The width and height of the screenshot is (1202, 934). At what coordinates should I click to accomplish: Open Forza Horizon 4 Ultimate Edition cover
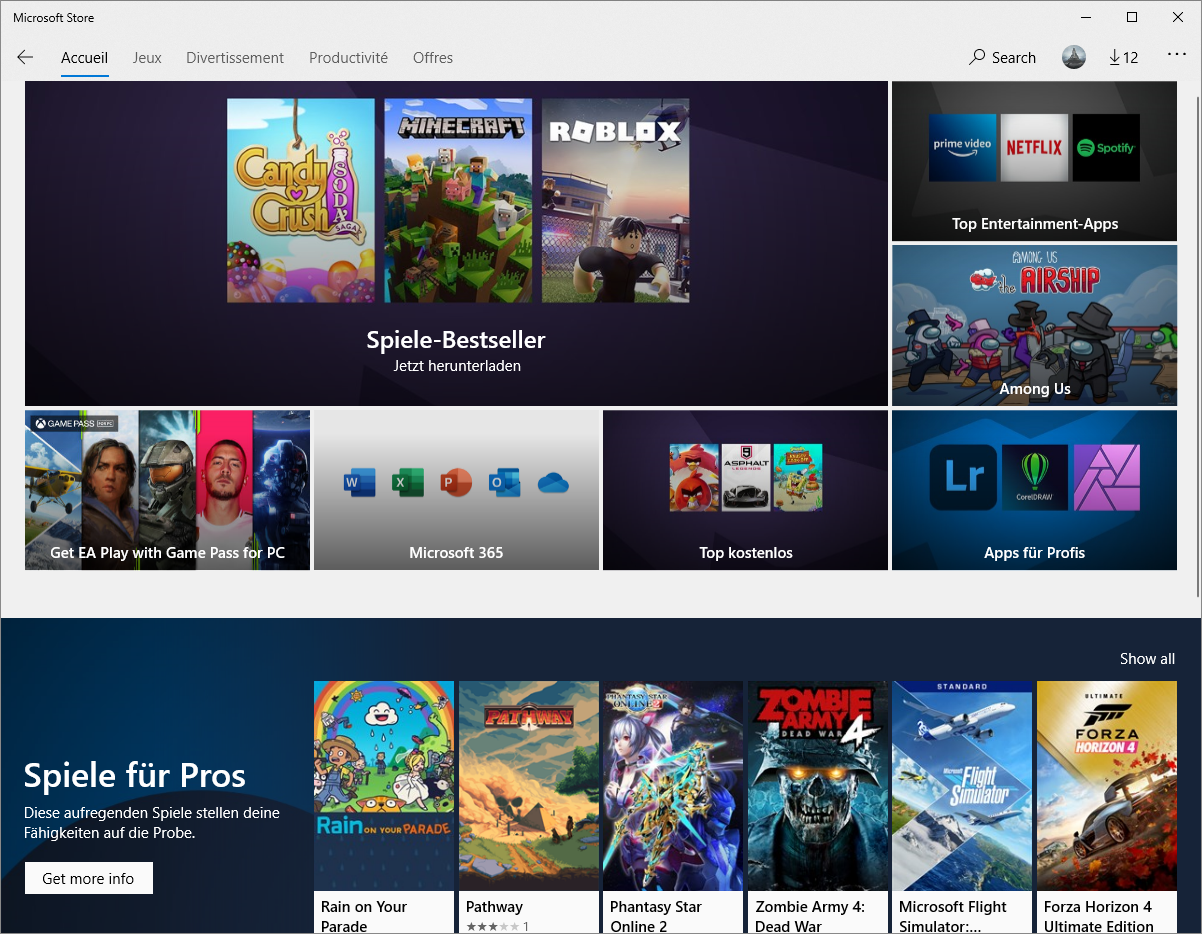pyautogui.click(x=1107, y=786)
